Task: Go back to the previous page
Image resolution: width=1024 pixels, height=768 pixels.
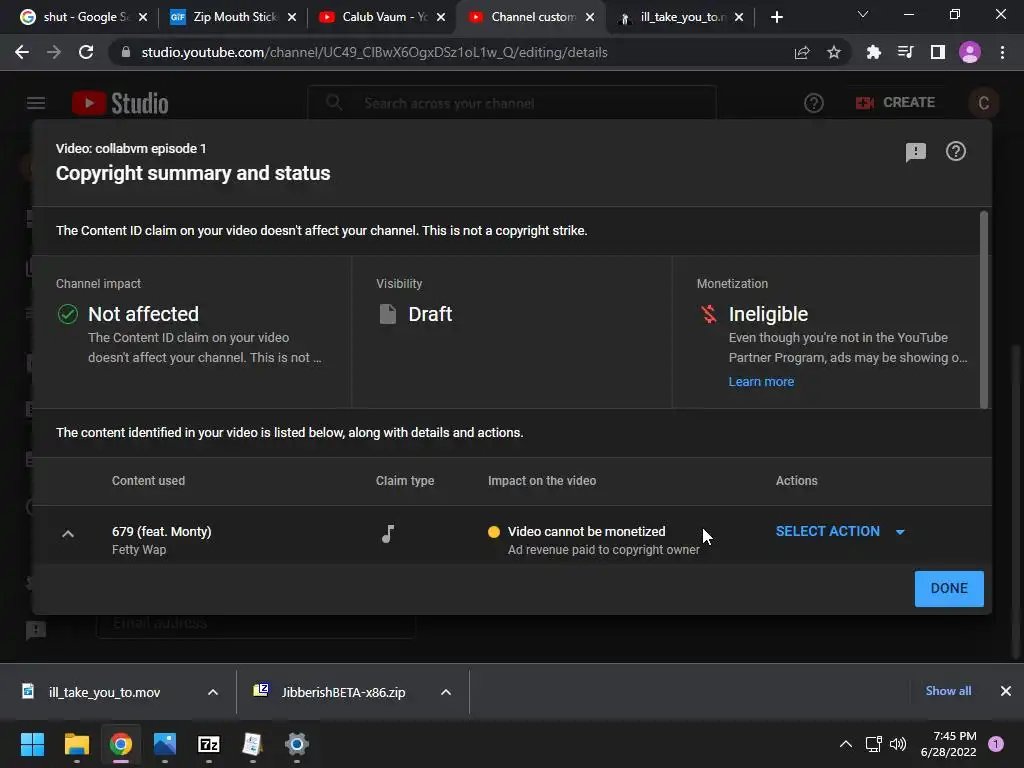Action: (x=22, y=52)
